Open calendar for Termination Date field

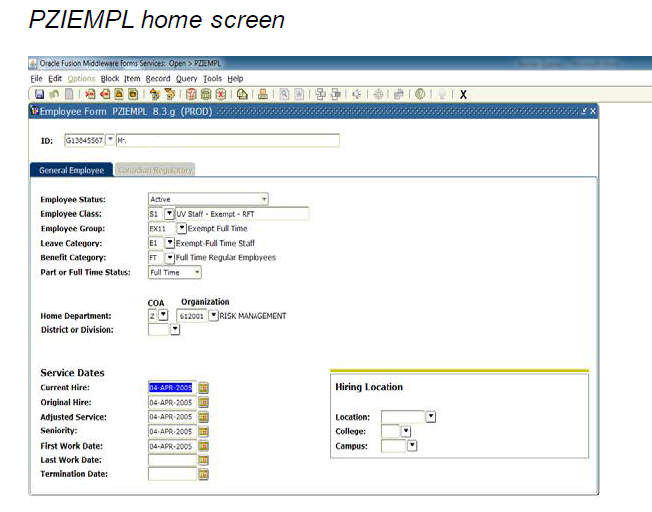204,474
